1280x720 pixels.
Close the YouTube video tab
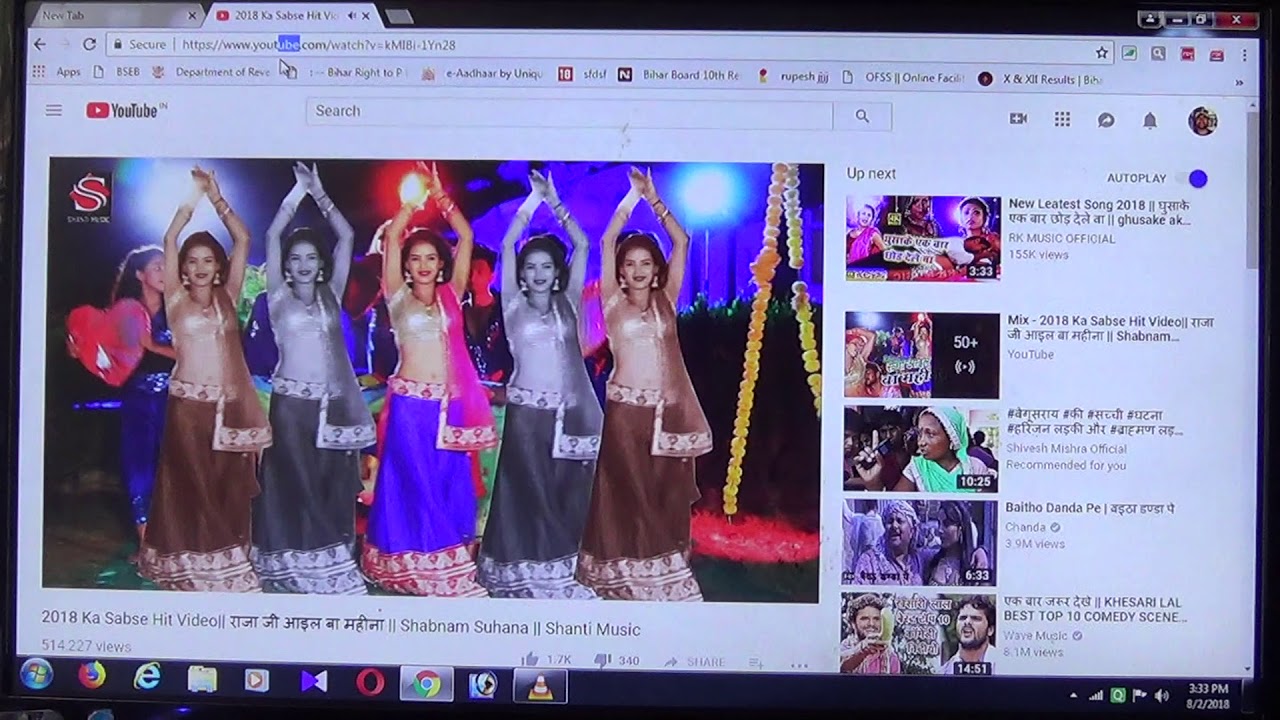pos(366,16)
